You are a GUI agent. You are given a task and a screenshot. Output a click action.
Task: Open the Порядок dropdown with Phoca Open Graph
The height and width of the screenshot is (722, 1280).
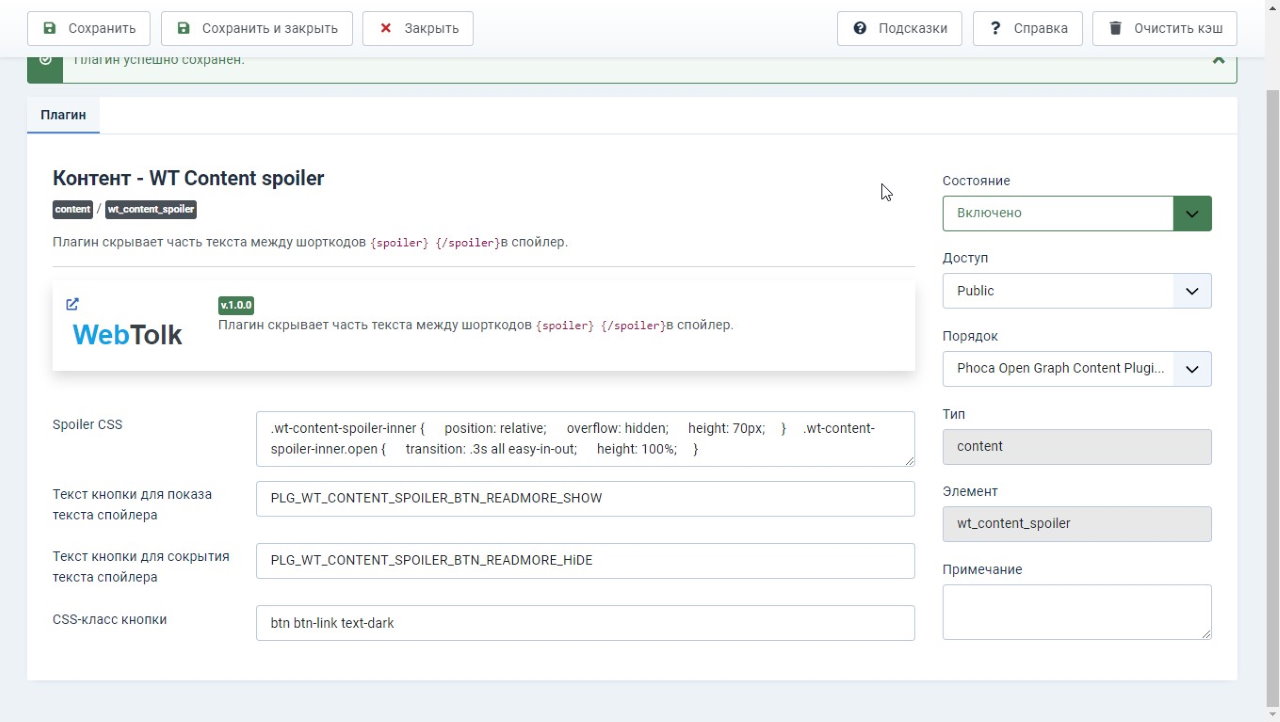[x=1077, y=369]
